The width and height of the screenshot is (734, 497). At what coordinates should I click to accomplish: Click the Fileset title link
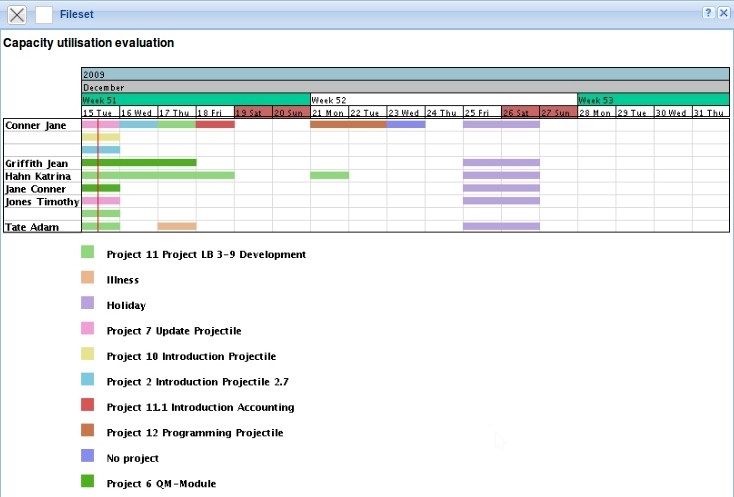click(78, 14)
